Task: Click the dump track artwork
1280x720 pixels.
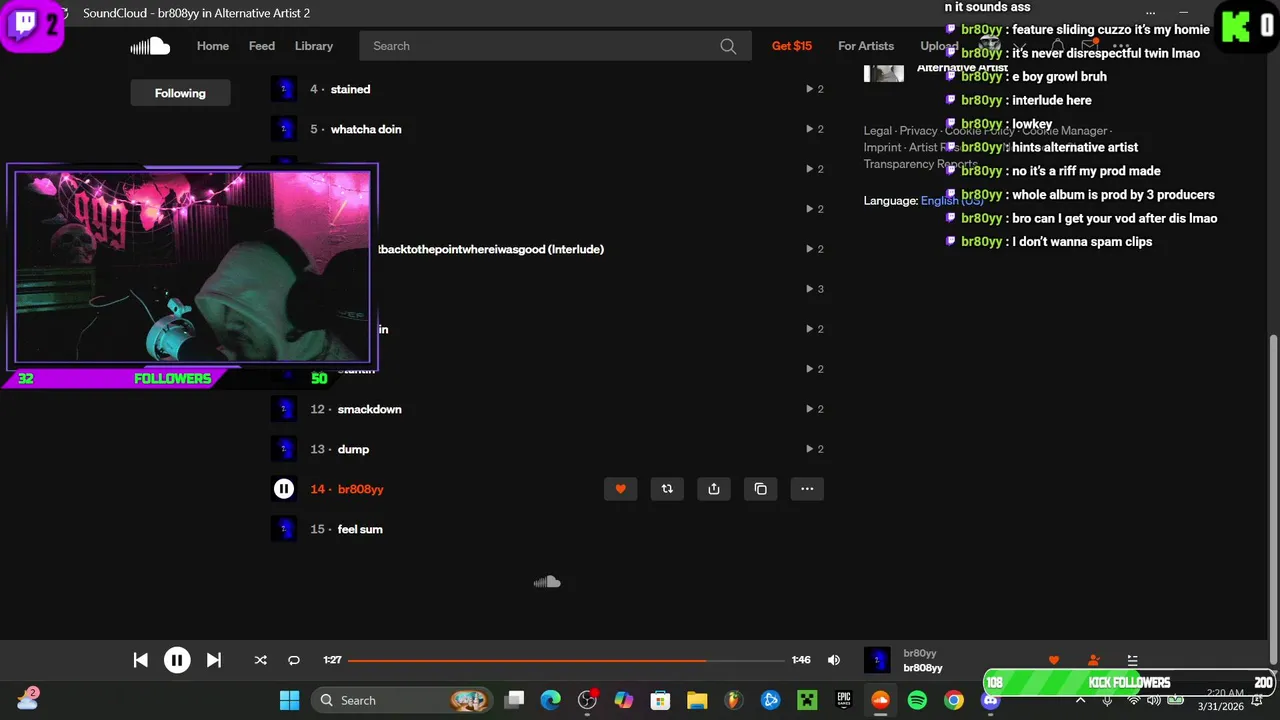Action: click(x=284, y=449)
